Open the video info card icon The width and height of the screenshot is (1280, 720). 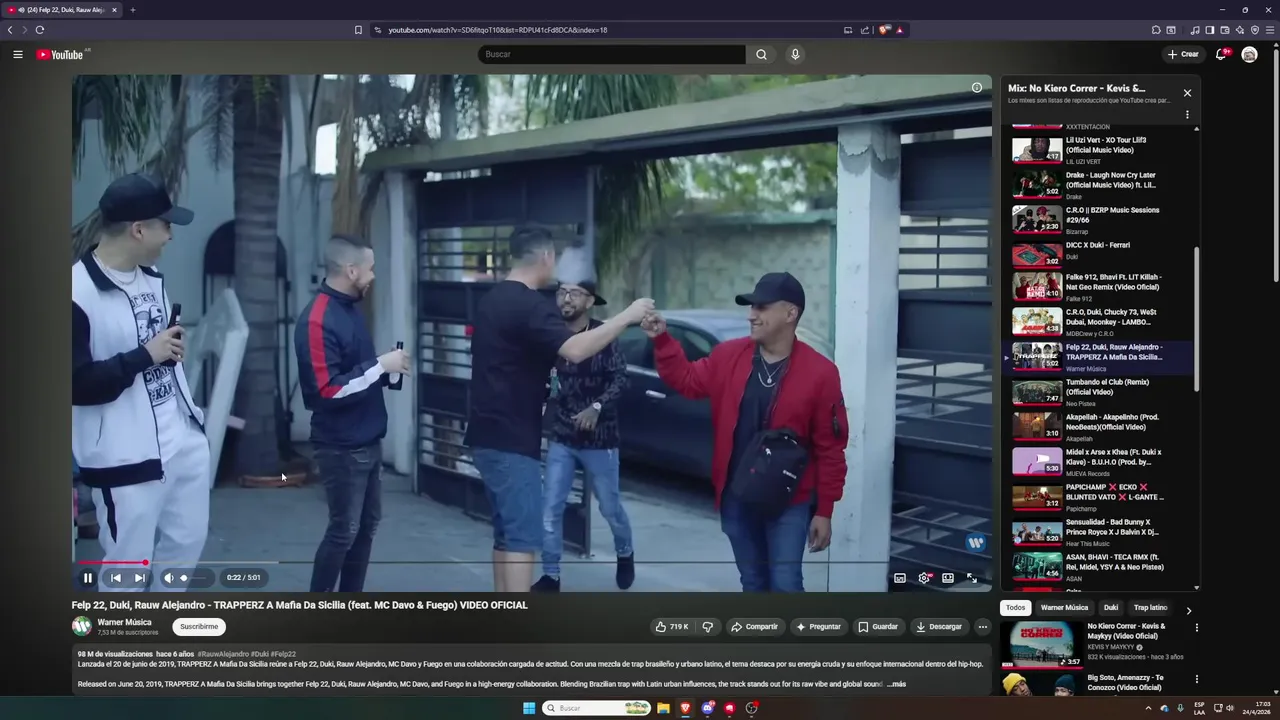tap(977, 87)
